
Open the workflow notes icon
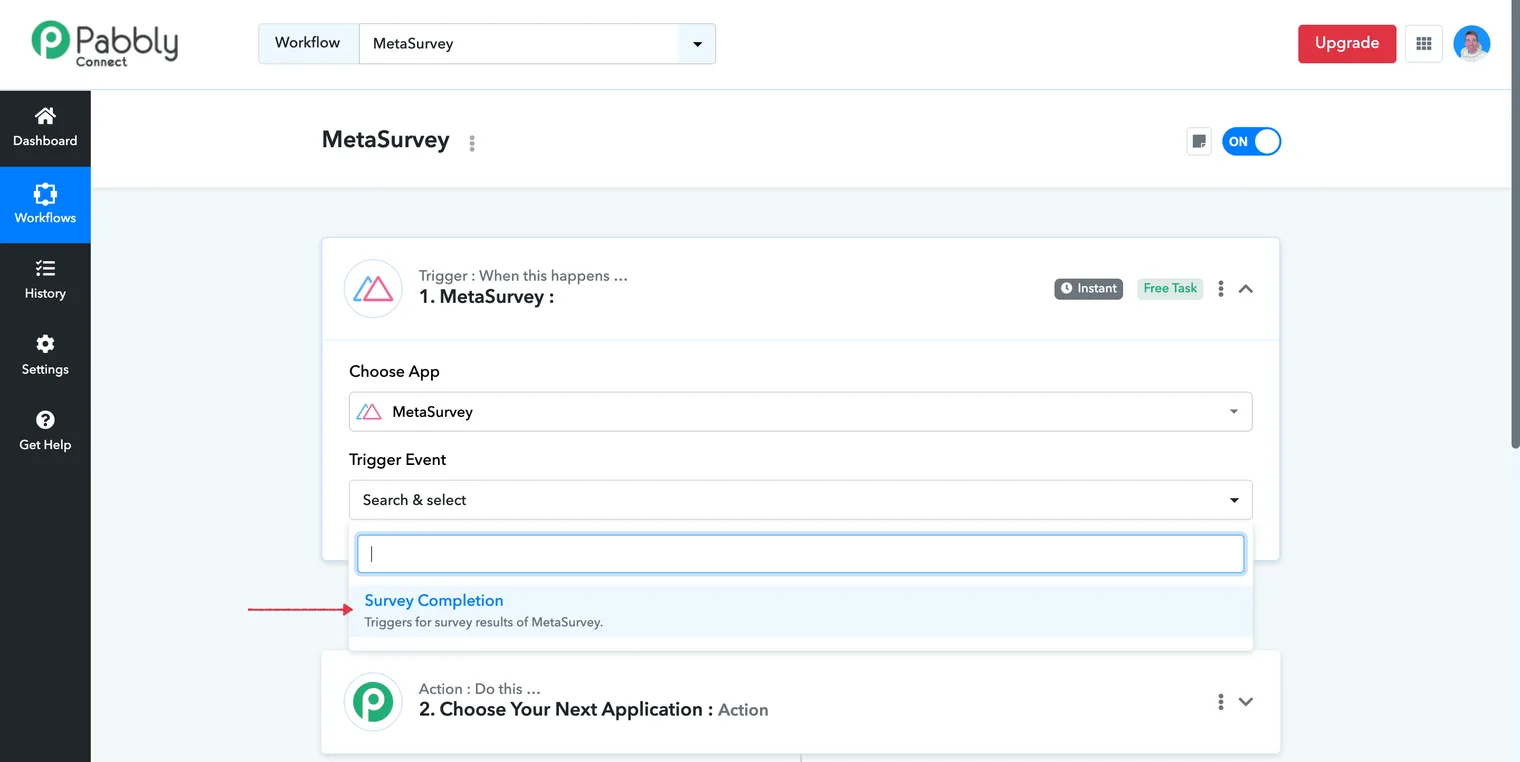click(x=1199, y=141)
